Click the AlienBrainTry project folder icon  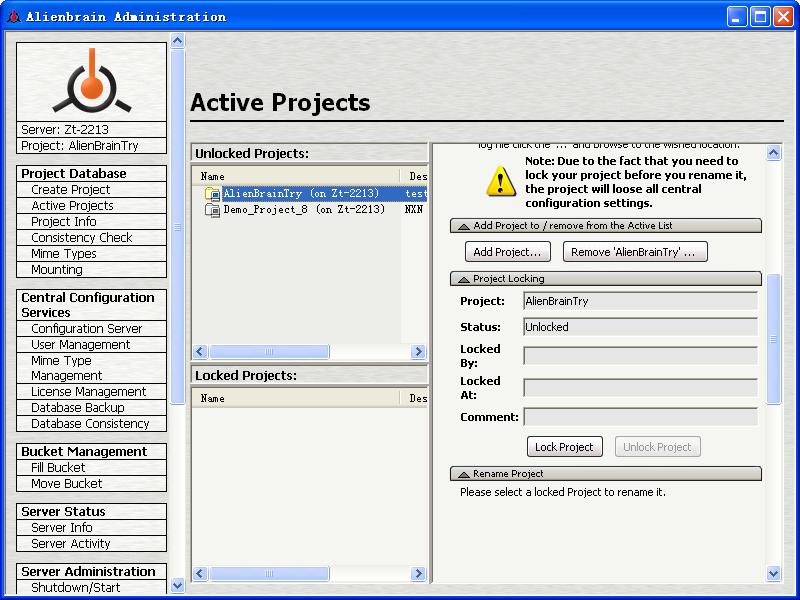[x=212, y=194]
